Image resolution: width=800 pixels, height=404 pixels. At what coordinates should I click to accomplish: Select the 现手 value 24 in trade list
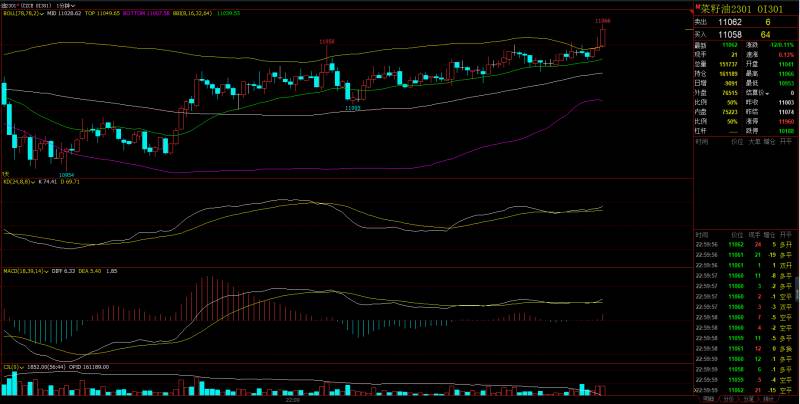[757, 244]
